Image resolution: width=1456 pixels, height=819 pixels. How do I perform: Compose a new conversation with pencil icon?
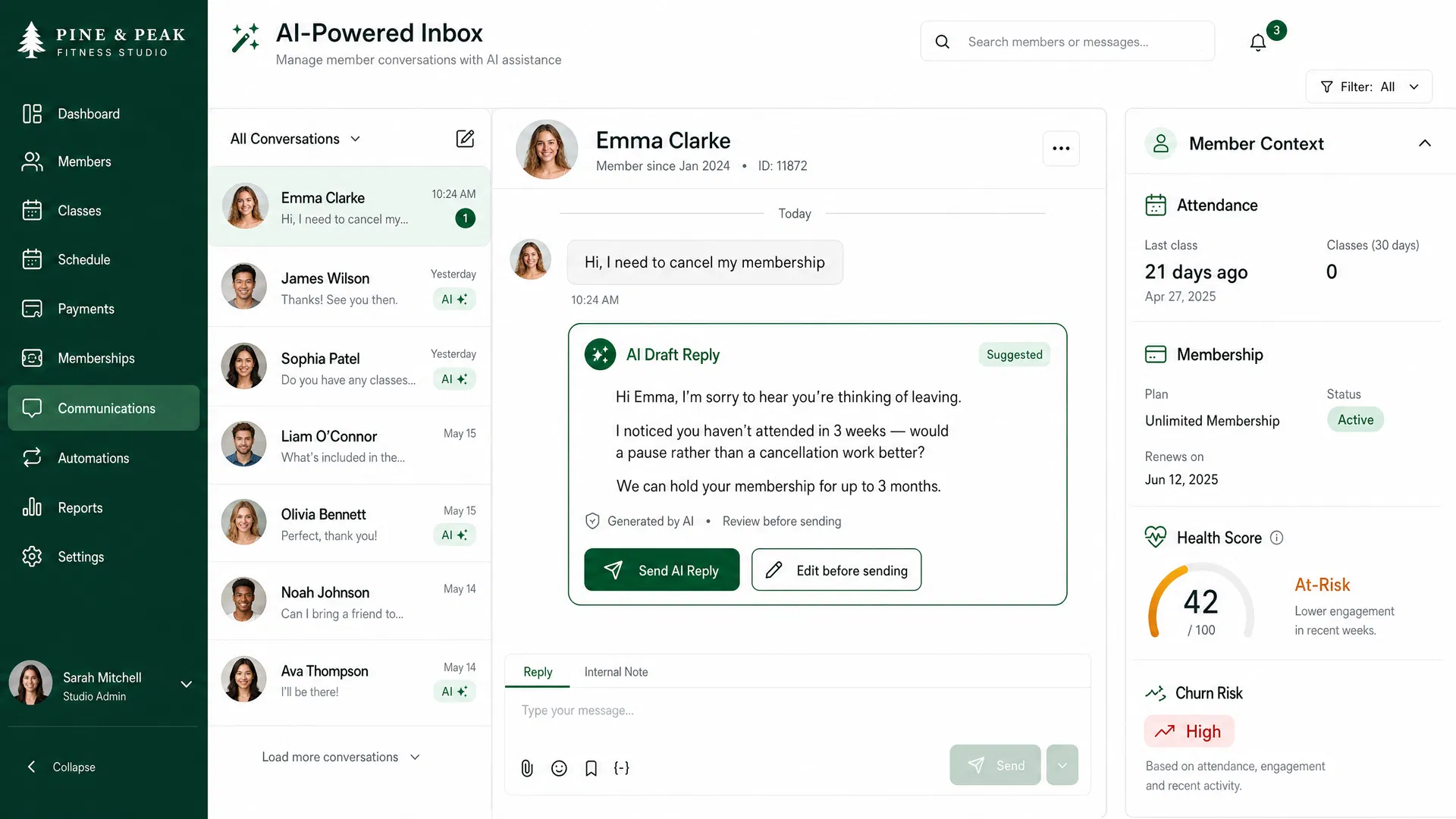pos(465,138)
